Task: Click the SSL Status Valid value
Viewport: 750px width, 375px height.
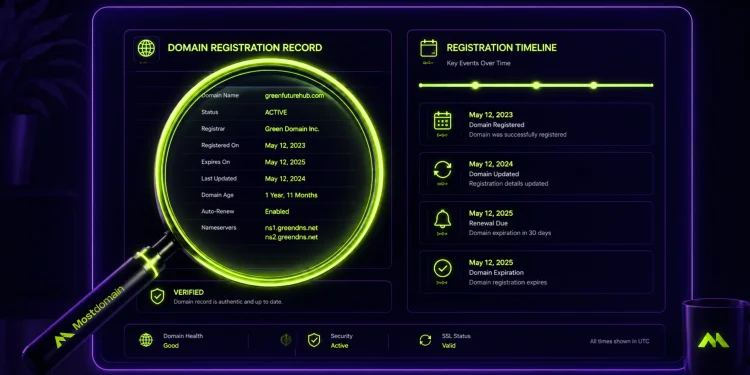Action: click(449, 345)
